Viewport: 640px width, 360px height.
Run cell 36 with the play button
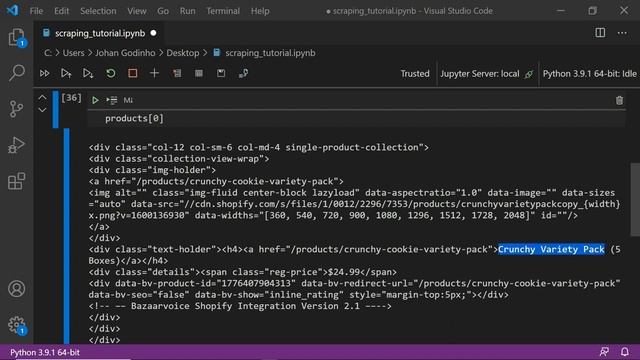pos(95,100)
